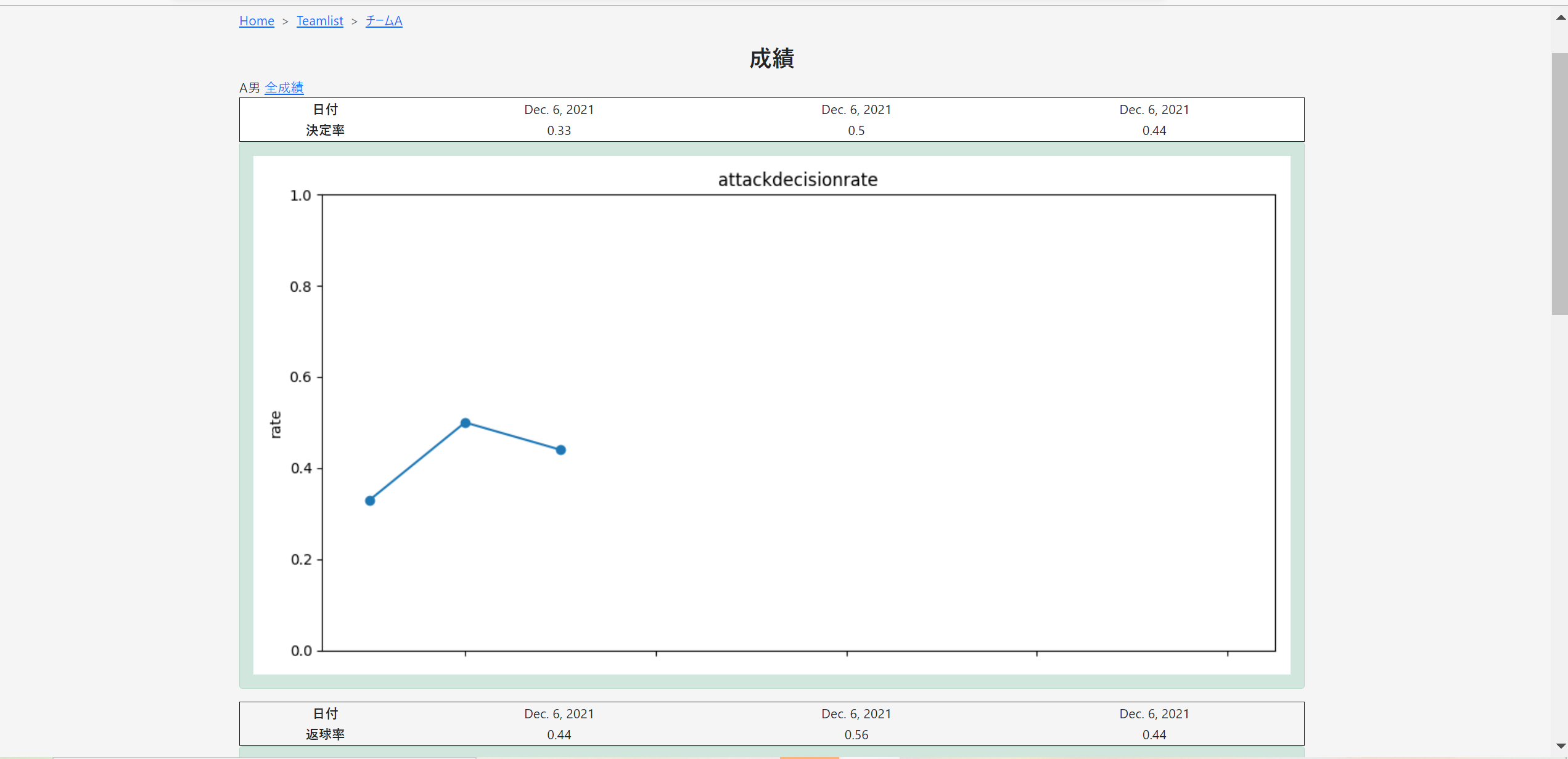
Task: Click the scrollbar up arrow
Action: (x=1561, y=17)
